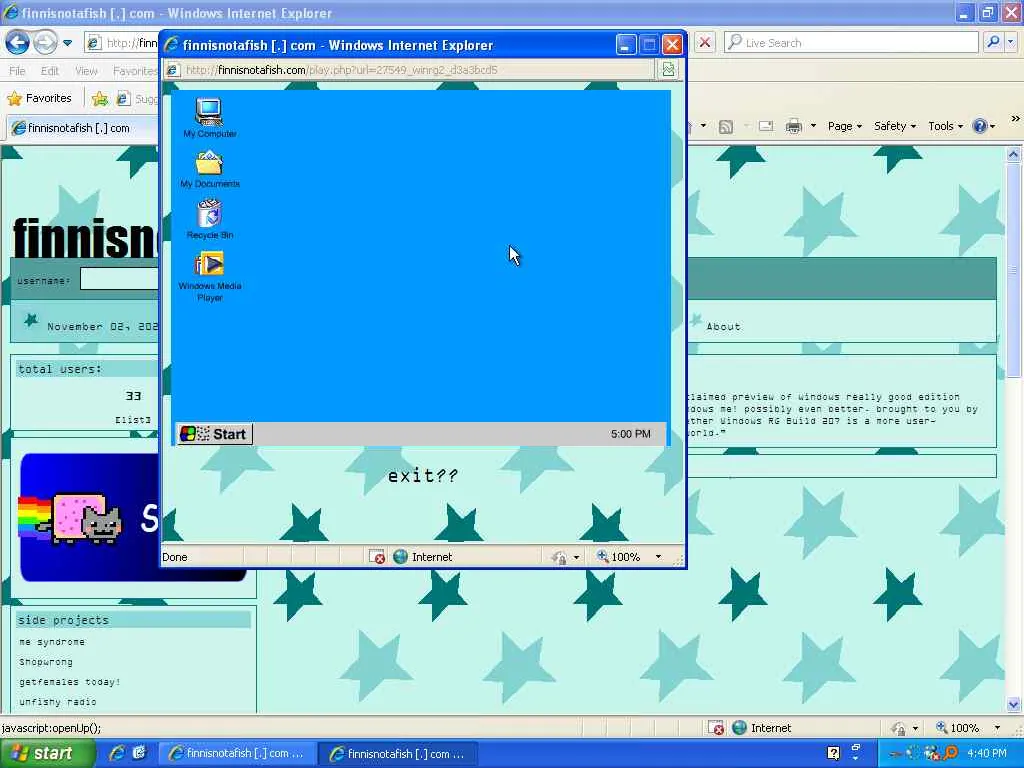Click the Read Mail icon in command bar
This screenshot has width=1024, height=768.
[x=765, y=127]
